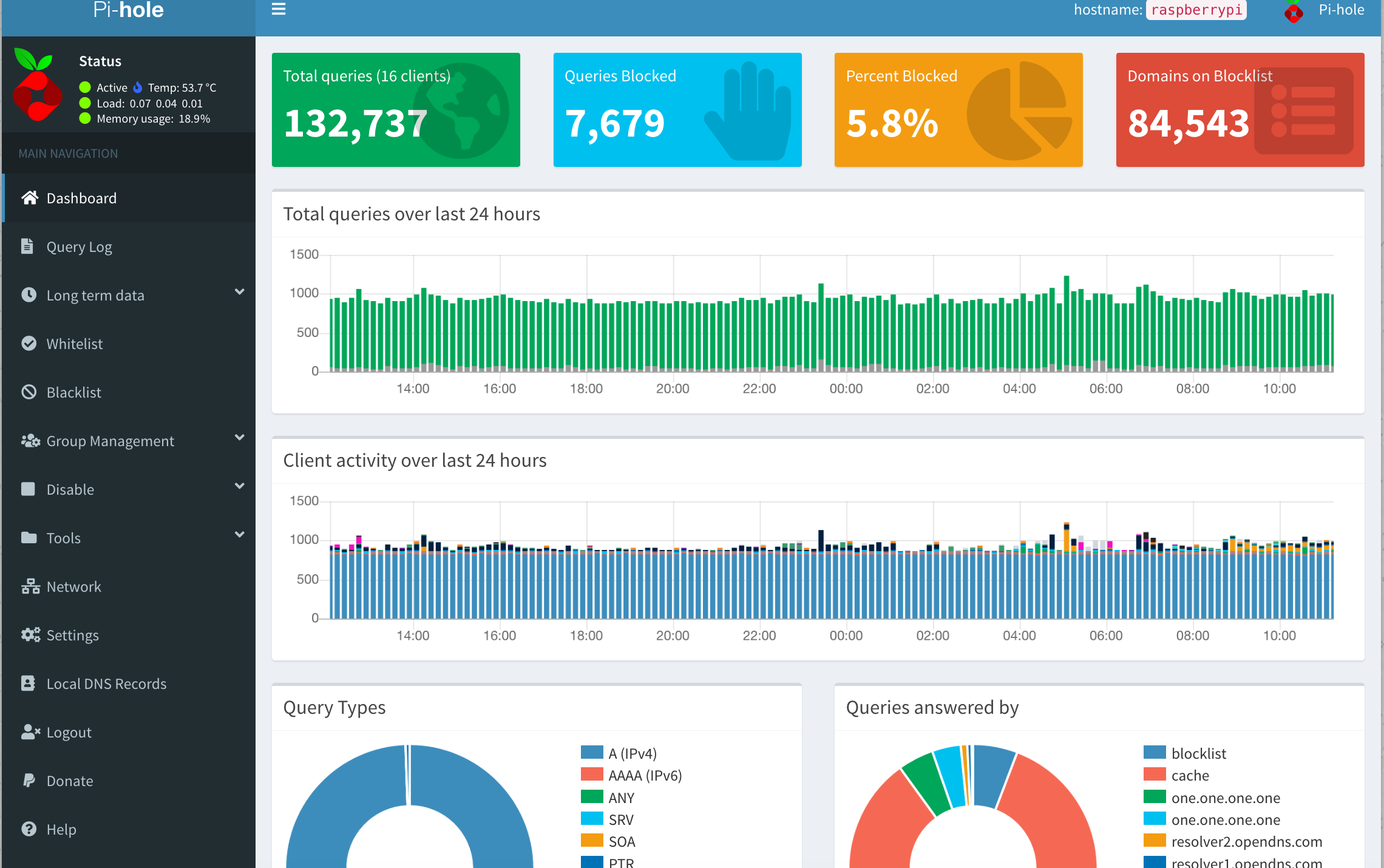Expand the Group Management chevron

click(x=240, y=438)
